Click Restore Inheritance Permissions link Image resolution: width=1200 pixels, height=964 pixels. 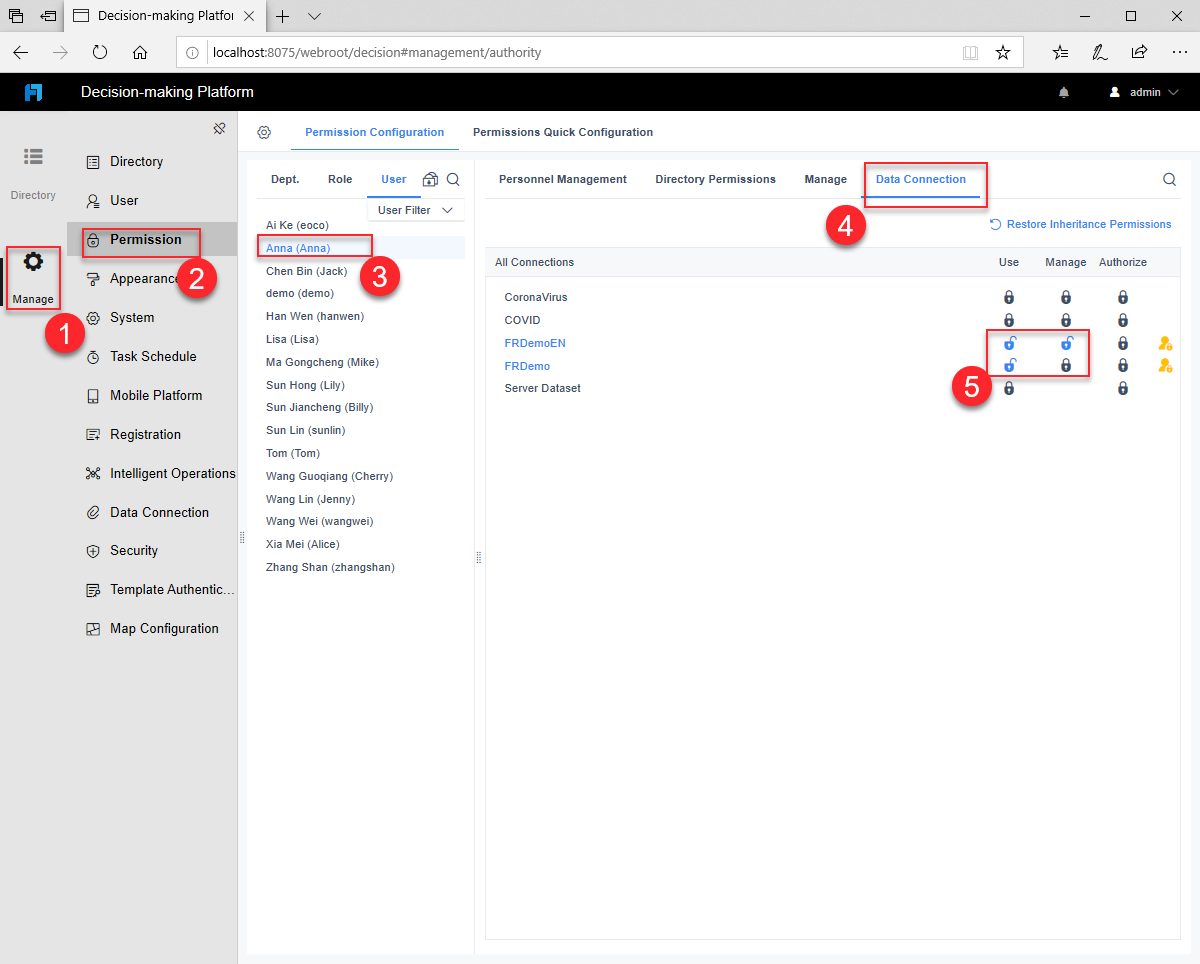tap(1080, 224)
